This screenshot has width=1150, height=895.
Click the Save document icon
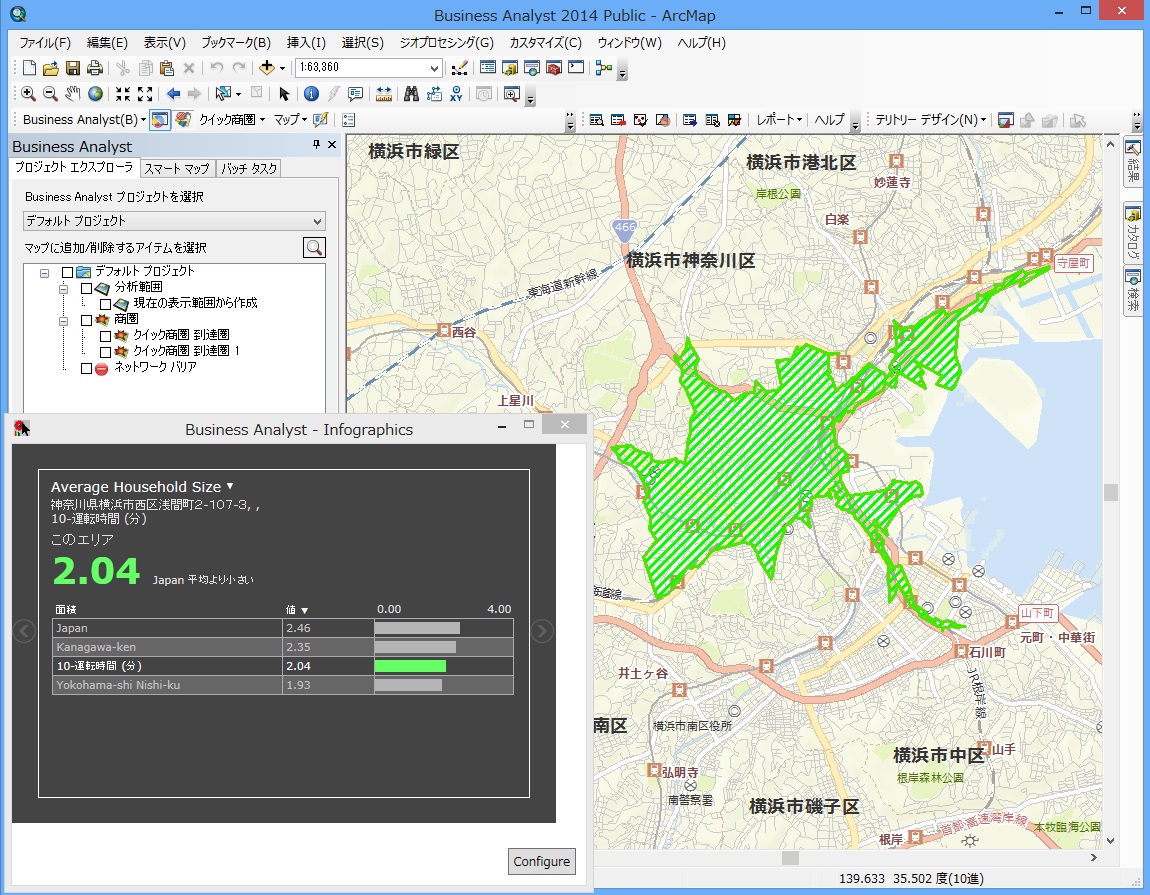click(x=73, y=68)
